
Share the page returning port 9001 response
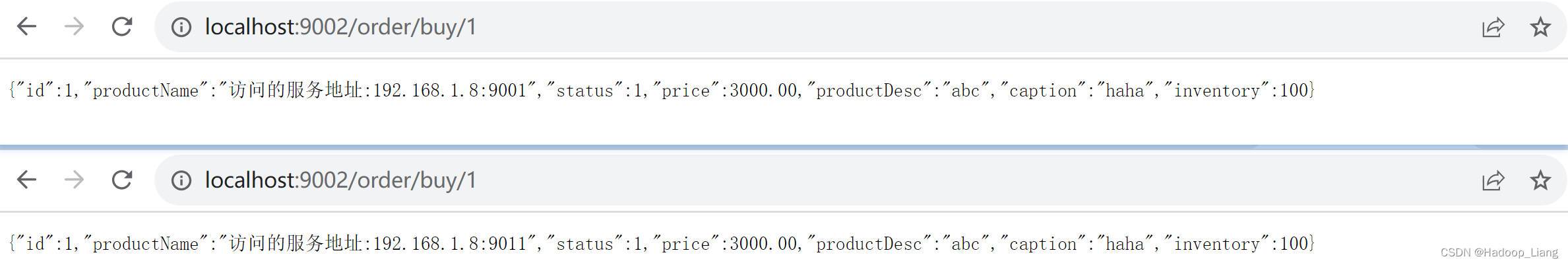[1493, 27]
